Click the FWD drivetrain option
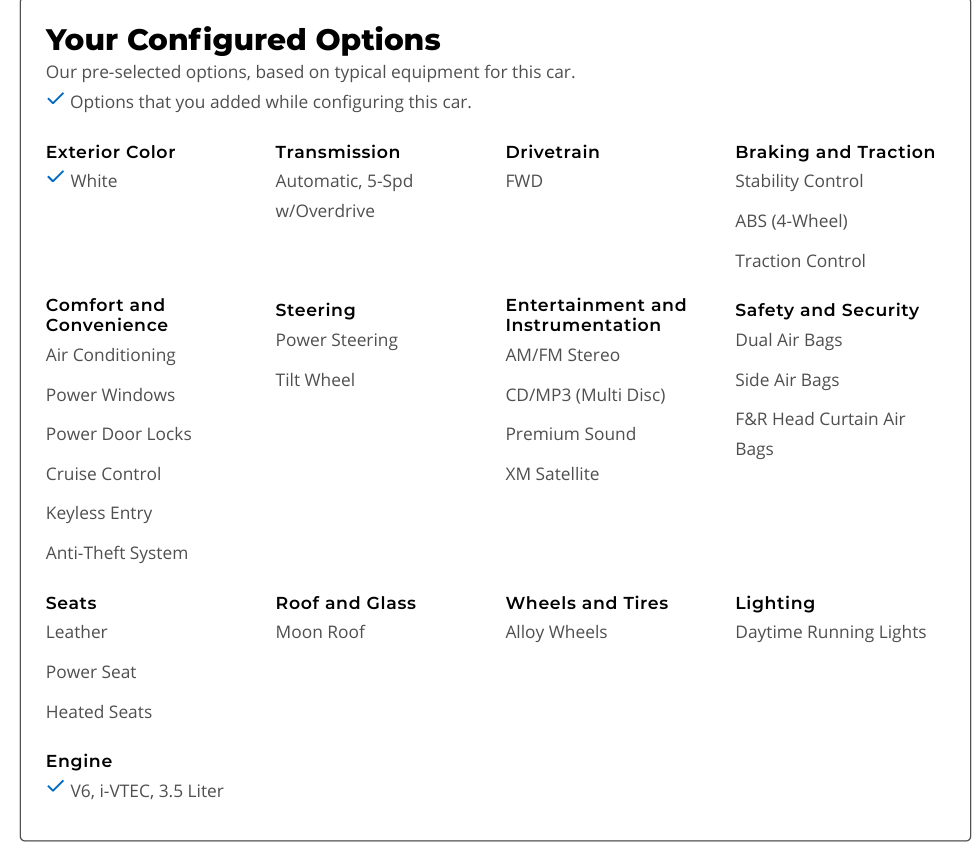Viewport: 976px width, 849px height. tap(524, 181)
